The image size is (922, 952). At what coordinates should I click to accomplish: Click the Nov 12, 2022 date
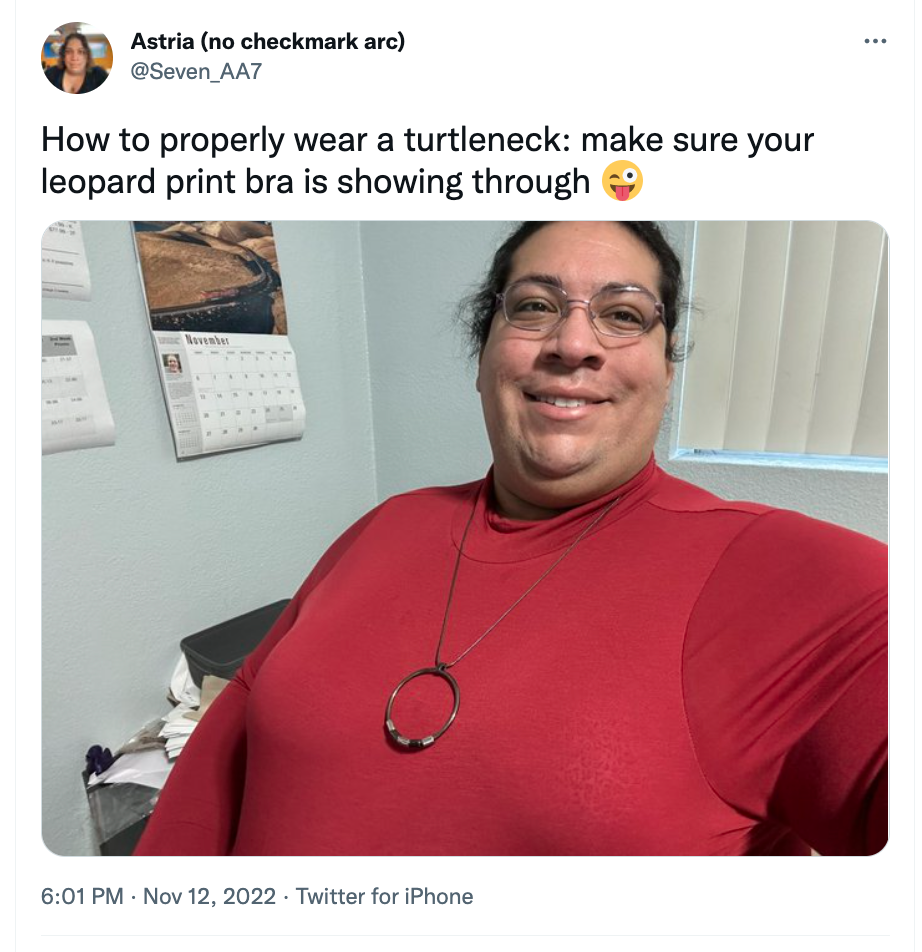[209, 896]
